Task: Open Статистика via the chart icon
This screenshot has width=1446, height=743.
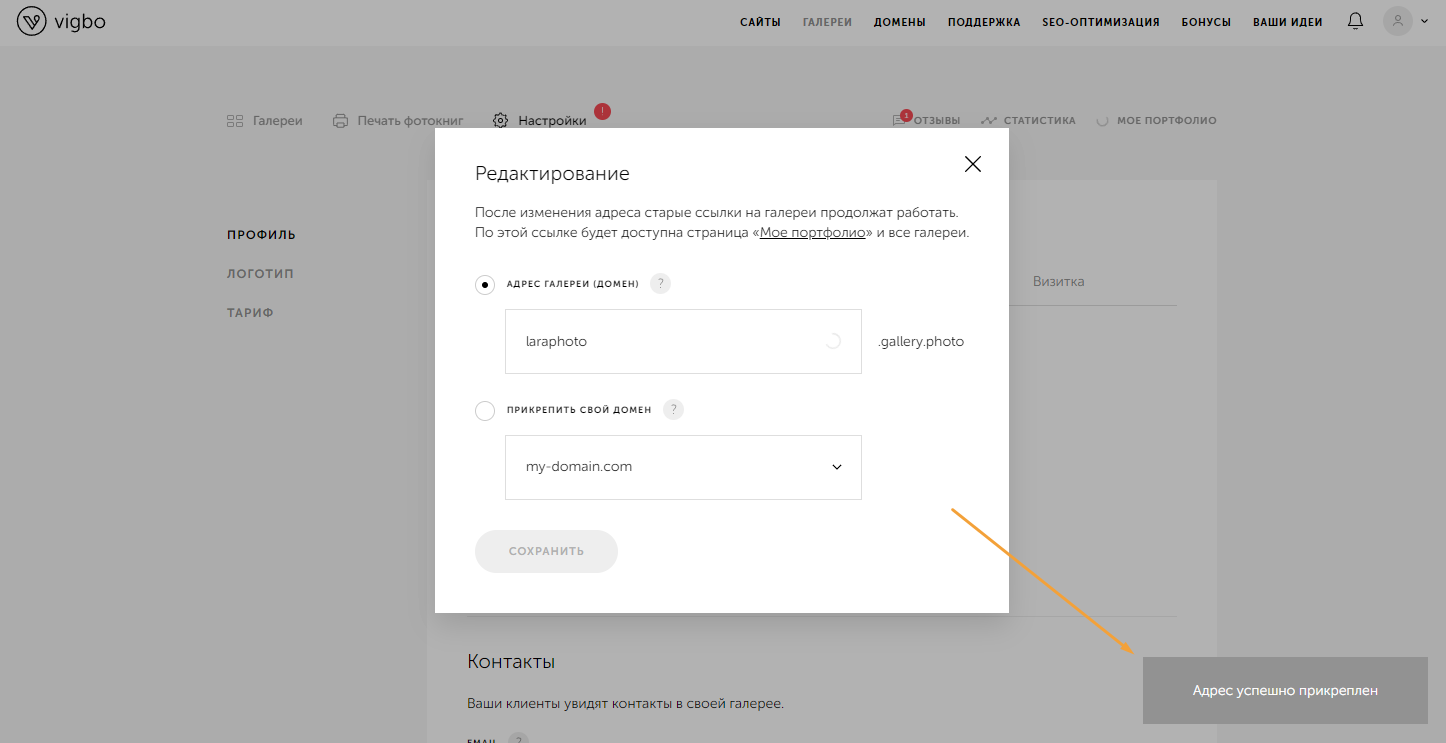Action: 989,121
